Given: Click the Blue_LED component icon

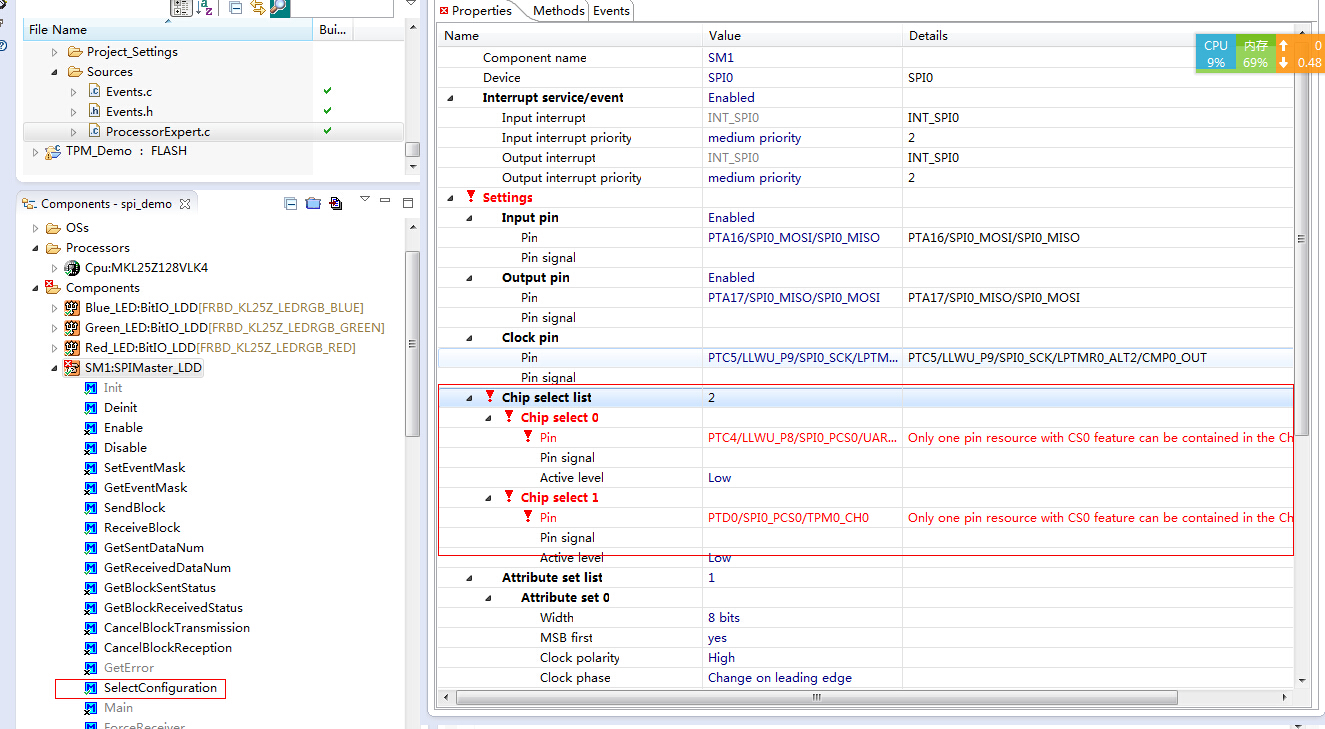Looking at the screenshot, I should (x=72, y=308).
